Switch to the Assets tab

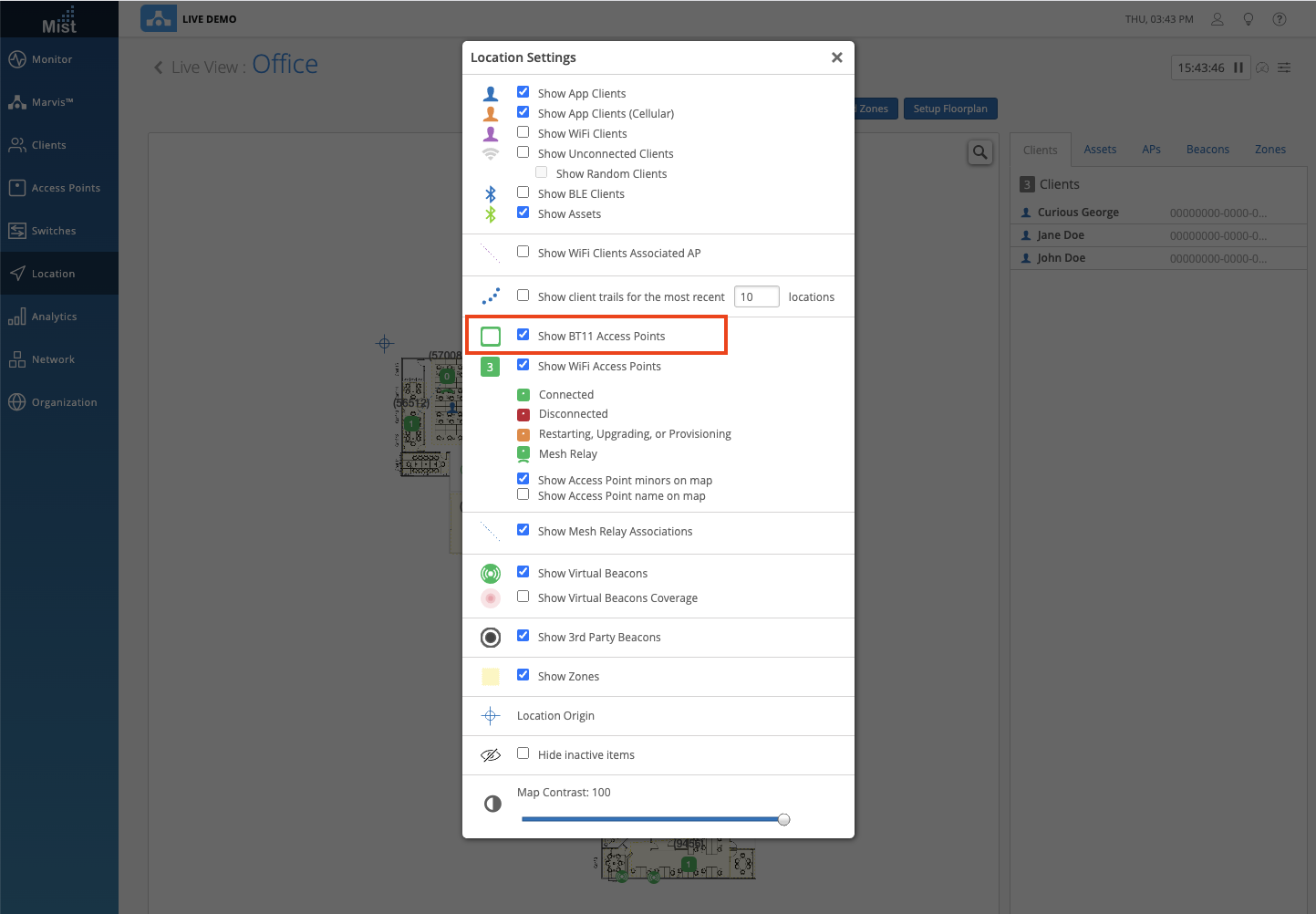1100,150
